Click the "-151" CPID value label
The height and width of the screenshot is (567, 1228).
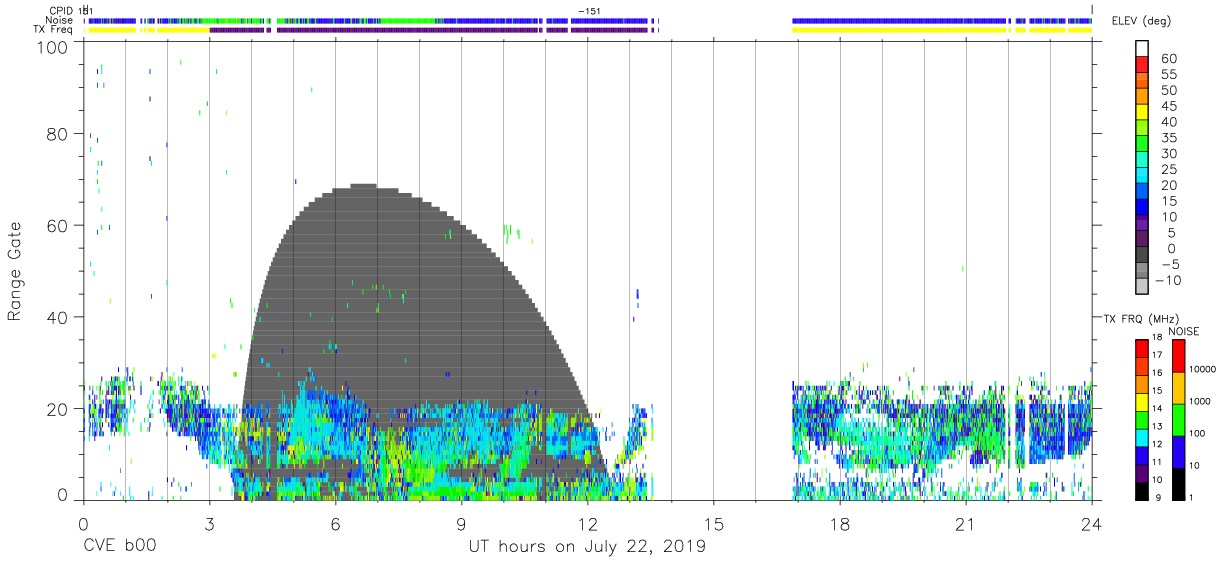[x=589, y=10]
